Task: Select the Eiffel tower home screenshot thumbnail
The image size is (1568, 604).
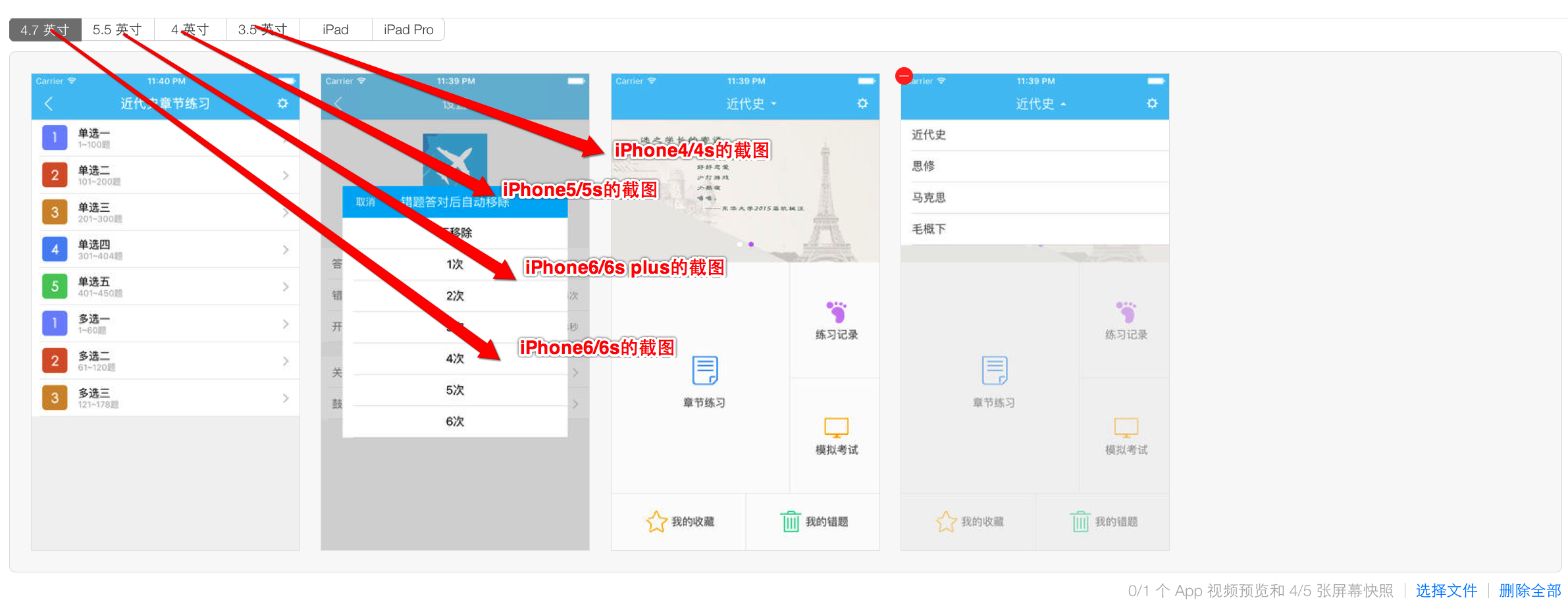Action: click(745, 312)
